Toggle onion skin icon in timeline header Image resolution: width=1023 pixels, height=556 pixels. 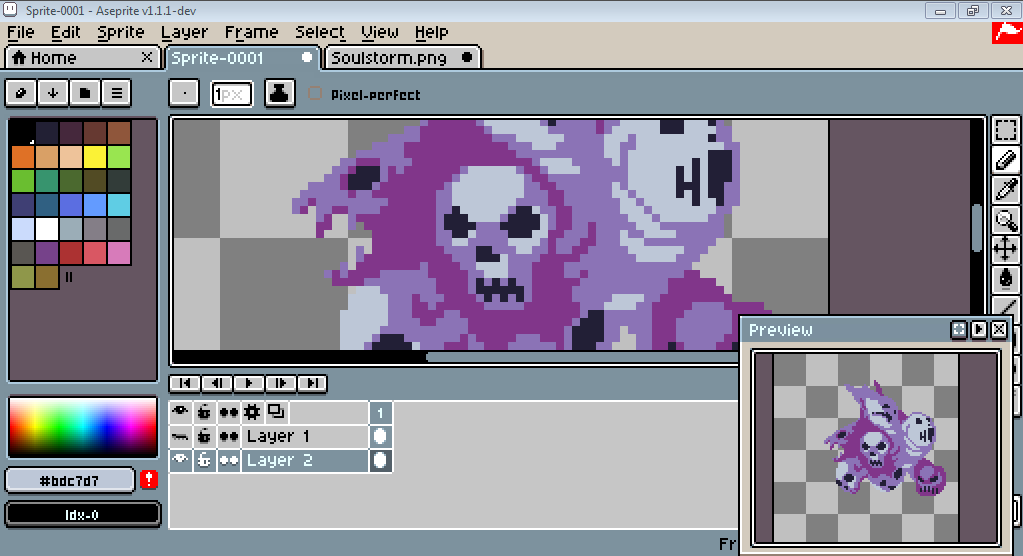(277, 412)
